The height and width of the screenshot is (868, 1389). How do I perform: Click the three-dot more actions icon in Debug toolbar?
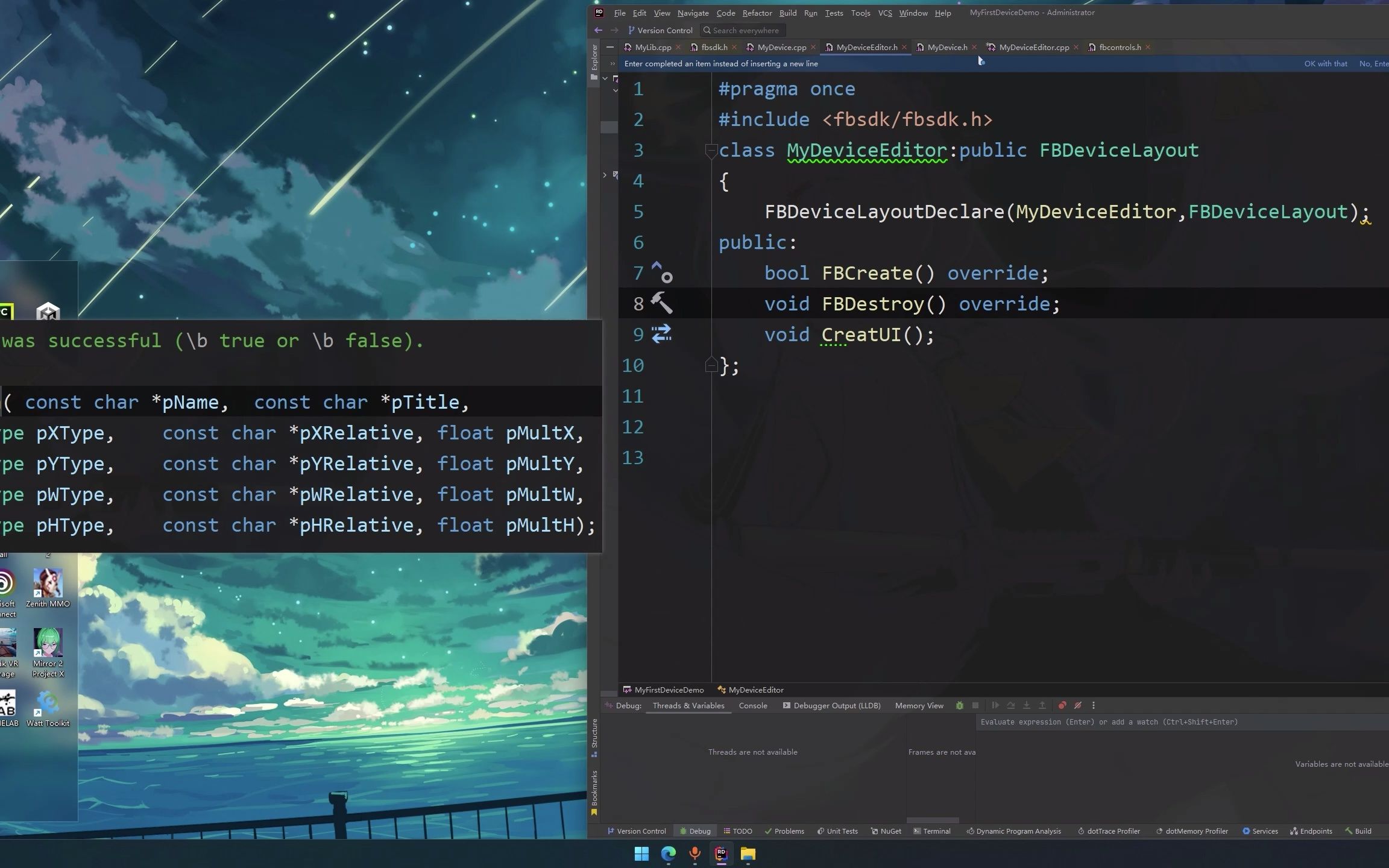point(1093,705)
